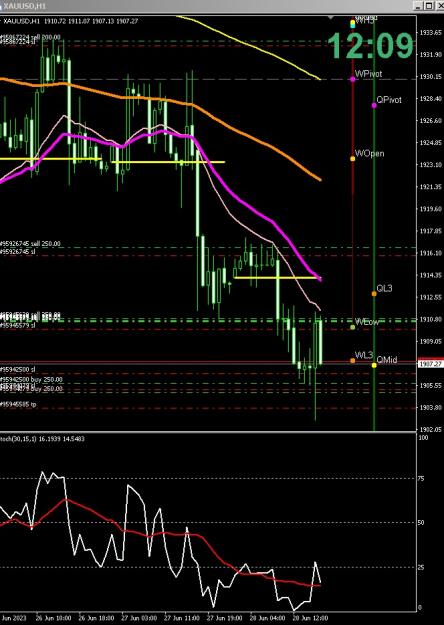Click time axis label 28 Jun 04:00

pos(267,618)
